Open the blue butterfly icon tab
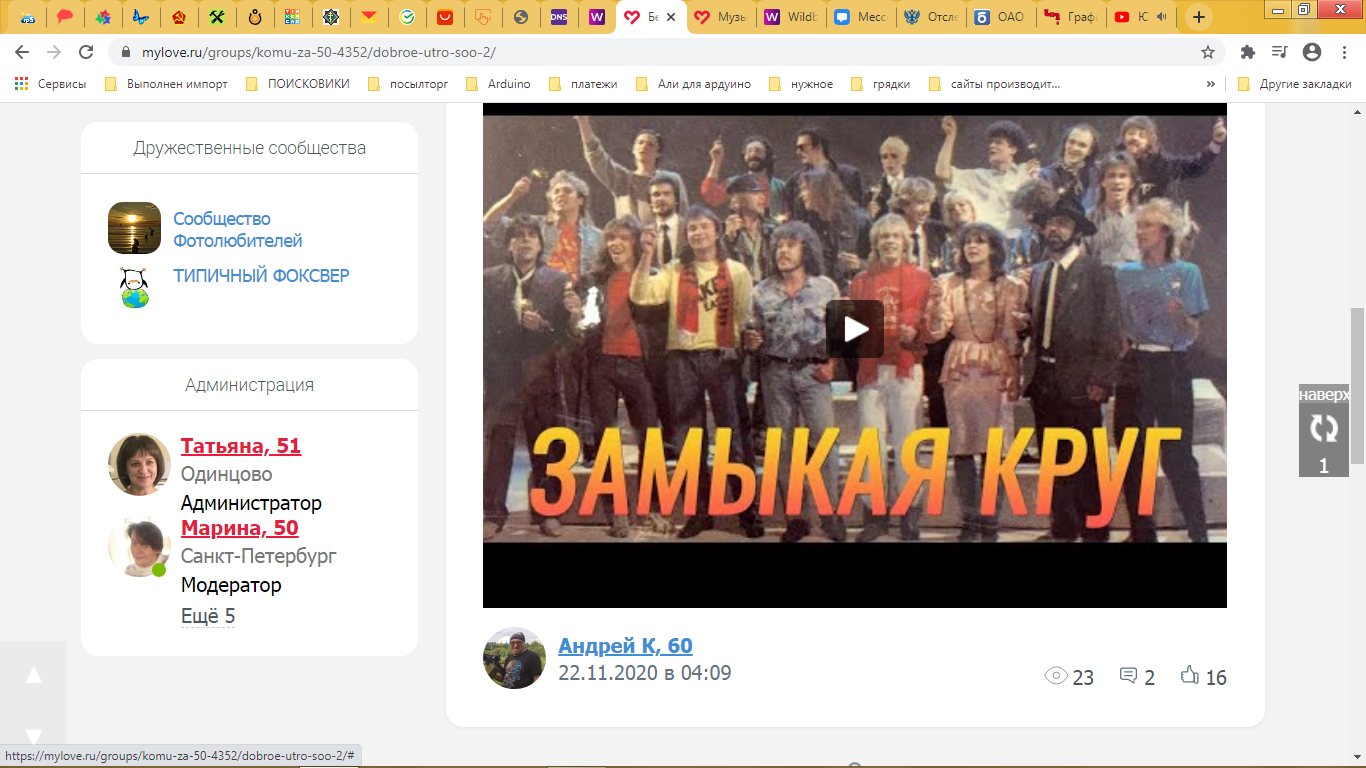The height and width of the screenshot is (768, 1366). point(139,17)
